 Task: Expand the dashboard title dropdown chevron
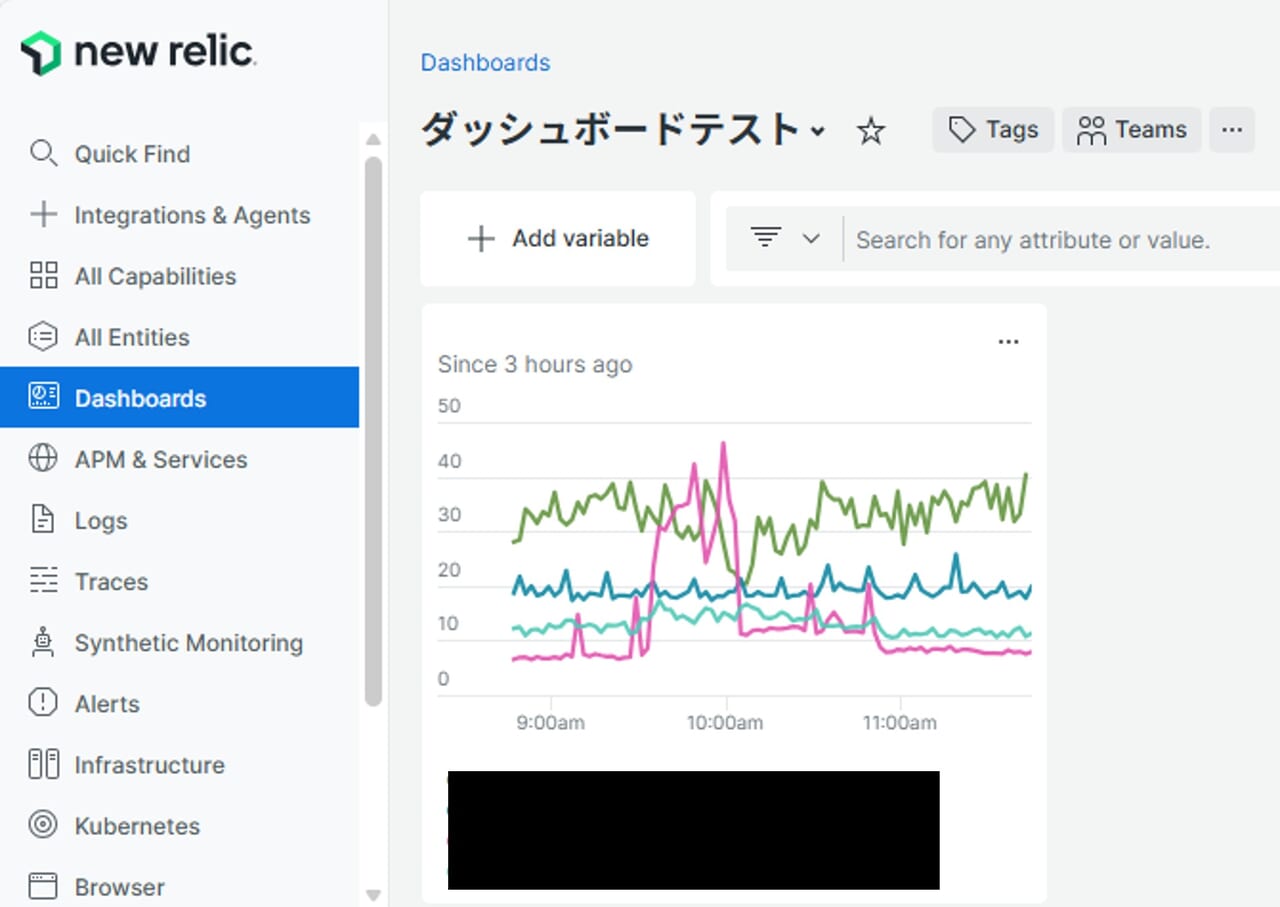point(818,132)
